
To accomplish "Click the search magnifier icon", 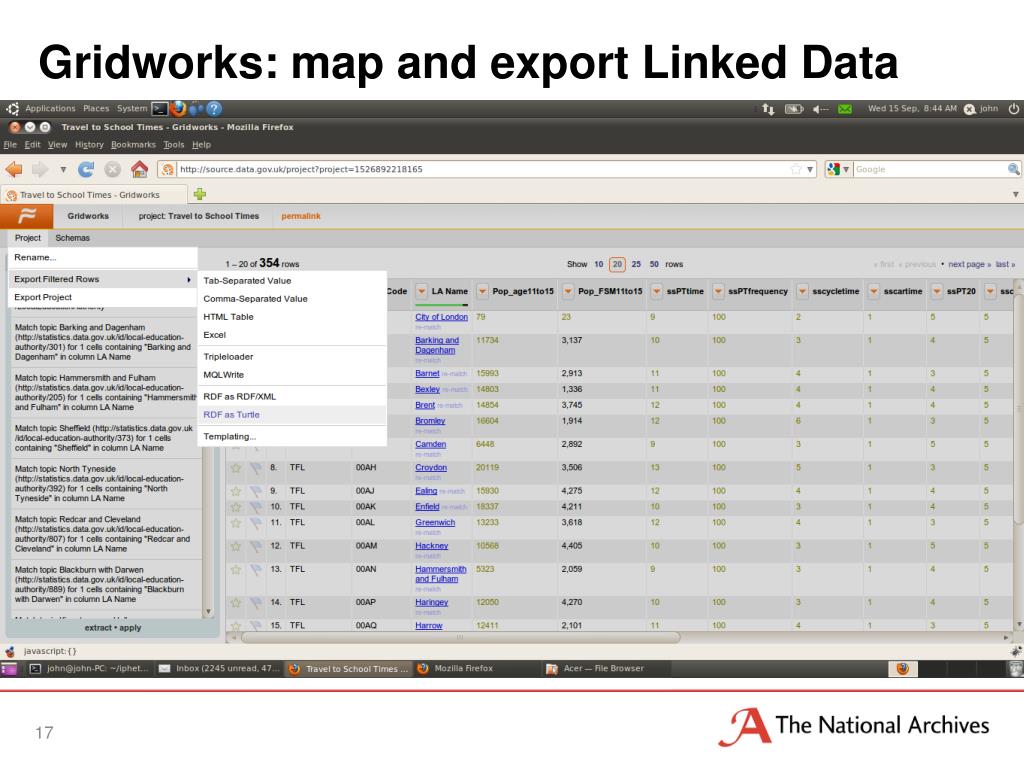I will [1013, 169].
